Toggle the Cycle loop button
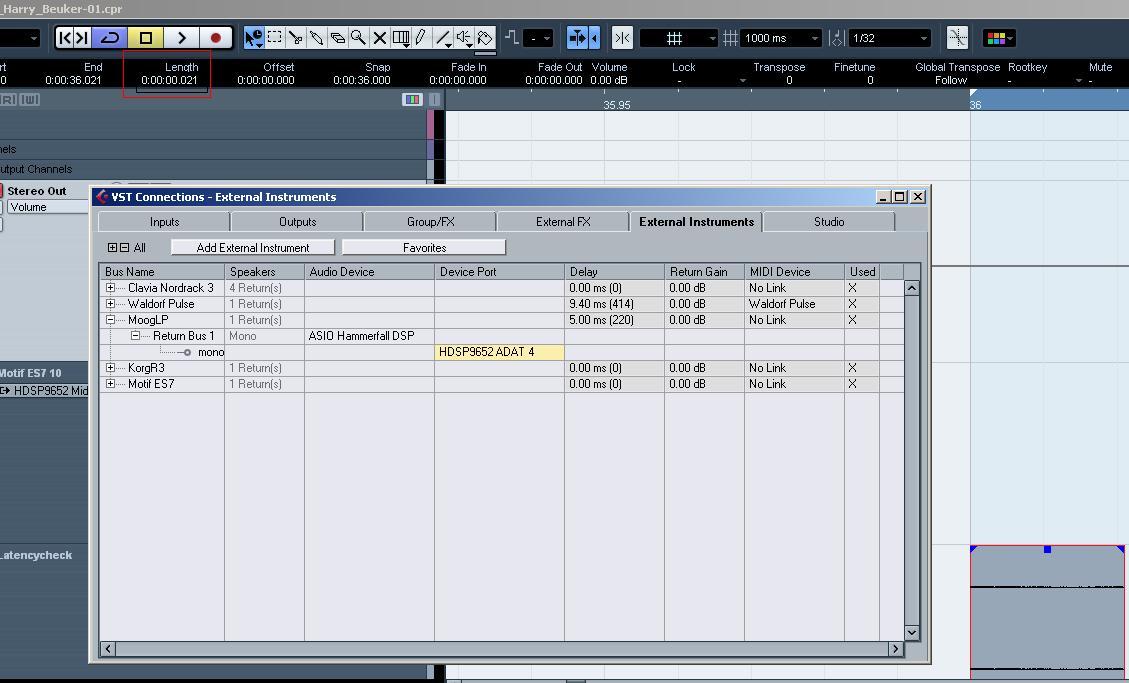Image resolution: width=1129 pixels, height=683 pixels. click(109, 37)
